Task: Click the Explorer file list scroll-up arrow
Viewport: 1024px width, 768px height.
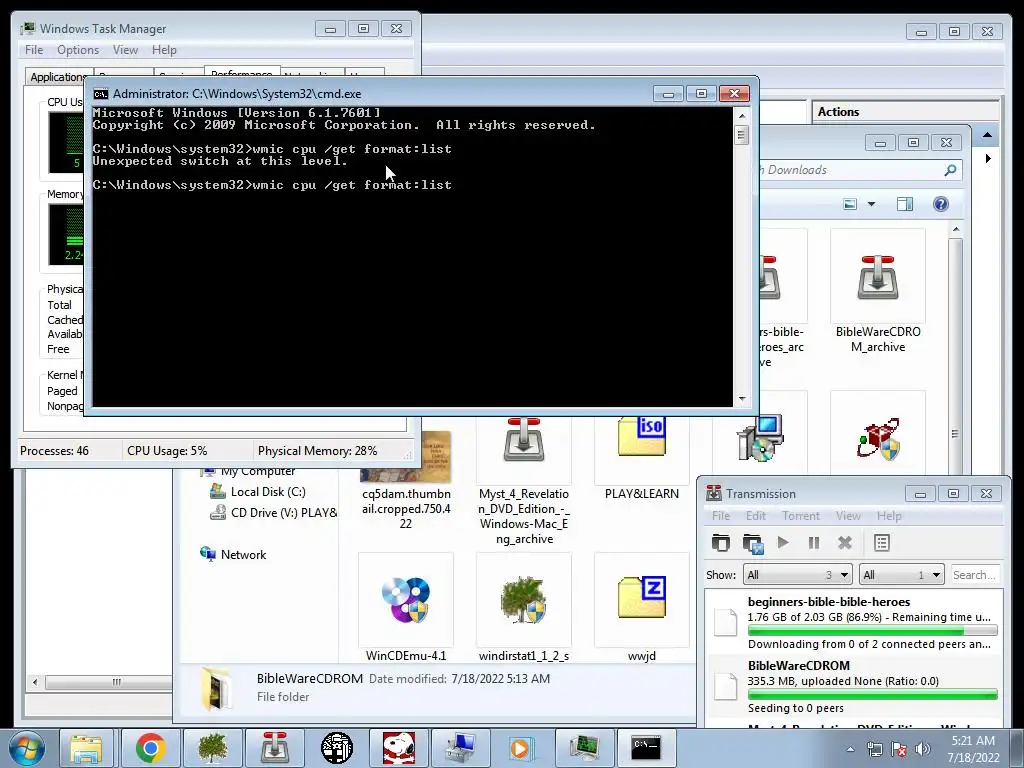Action: (955, 229)
